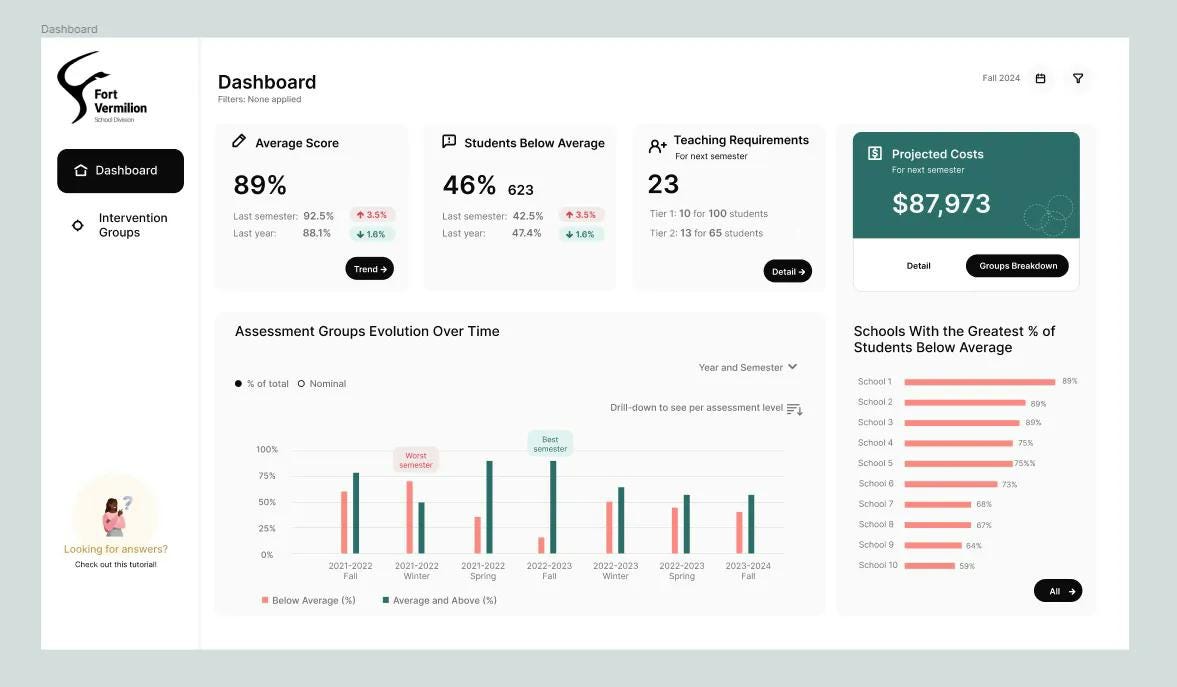
Task: Open the All schools arrow button
Action: pos(1057,590)
